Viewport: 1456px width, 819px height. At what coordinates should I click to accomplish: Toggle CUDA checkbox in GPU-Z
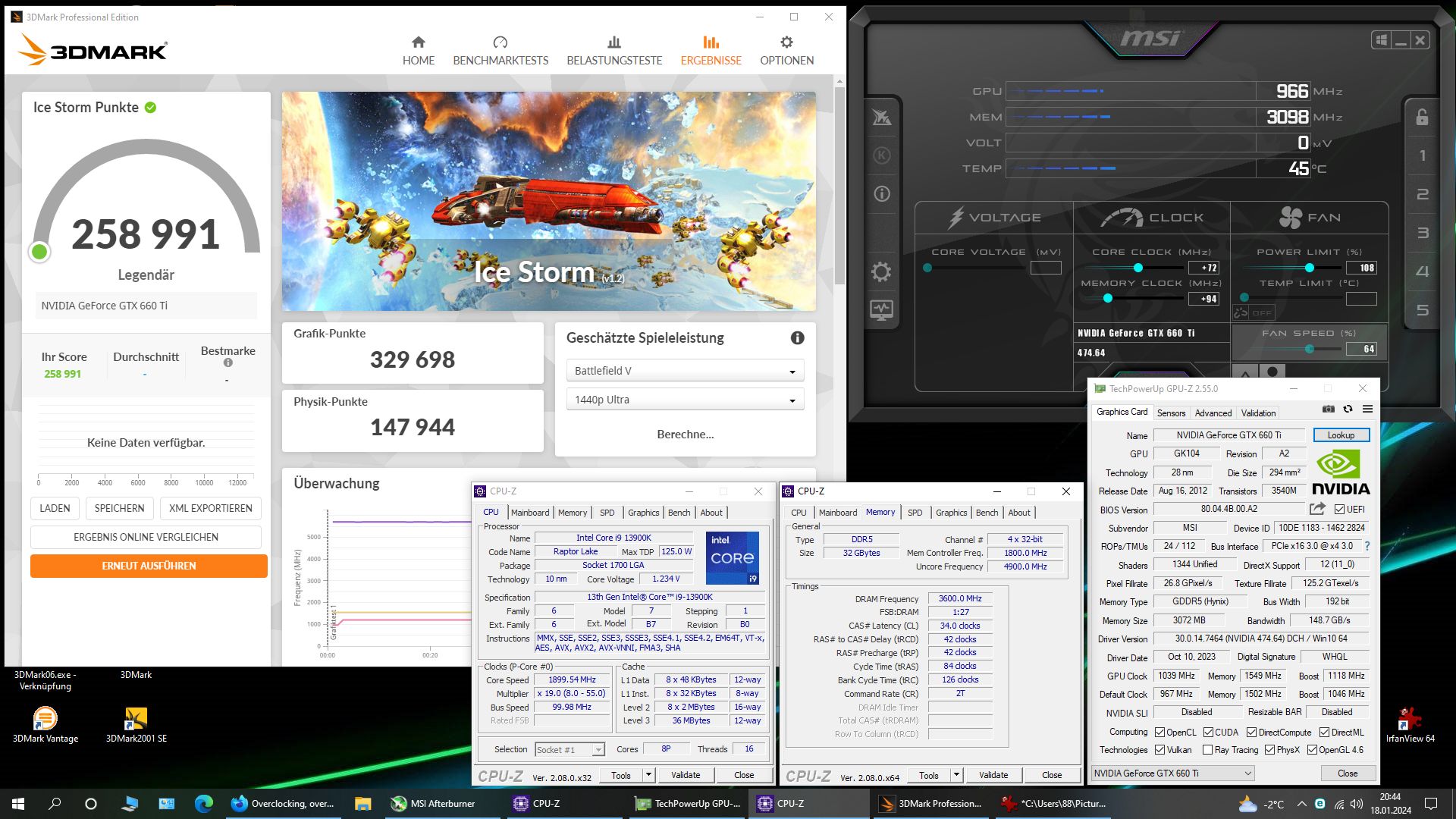click(x=1208, y=733)
